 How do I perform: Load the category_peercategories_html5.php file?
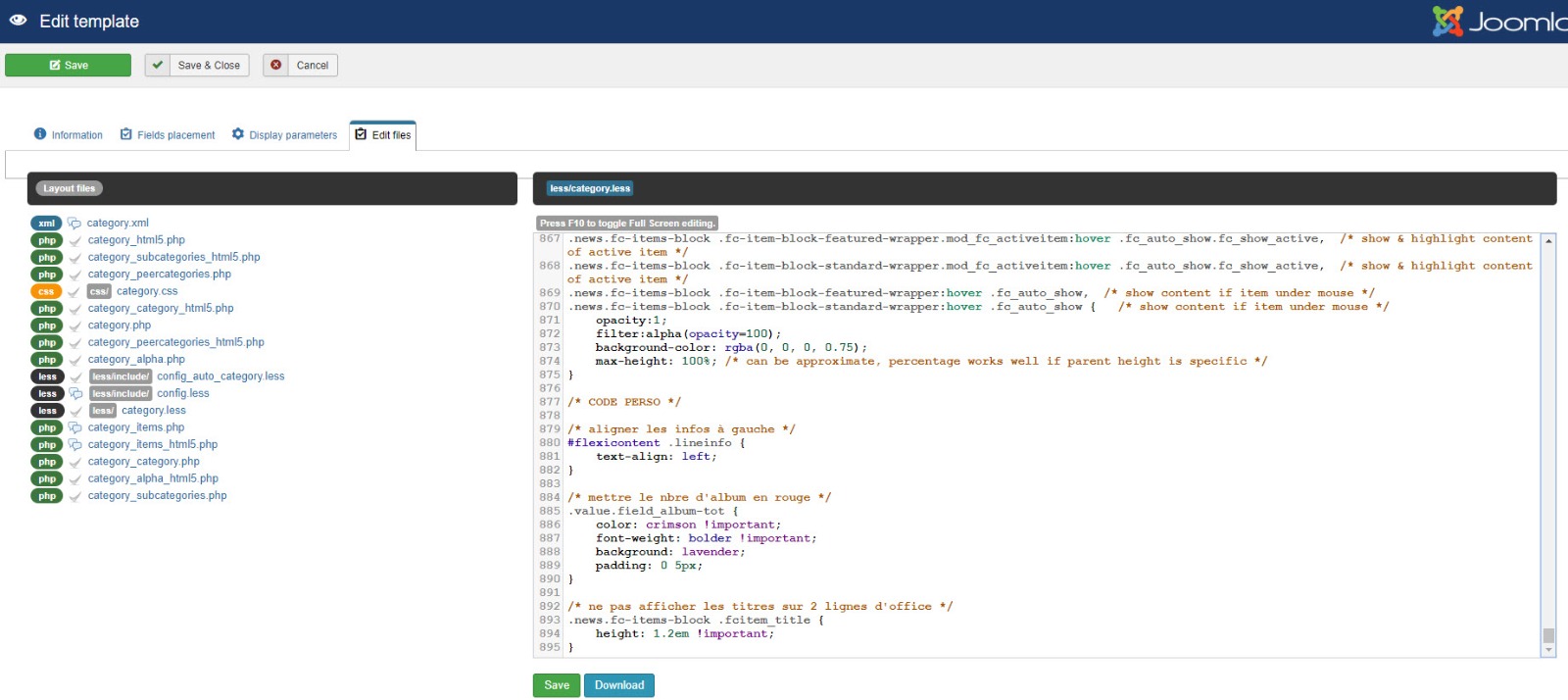point(176,342)
